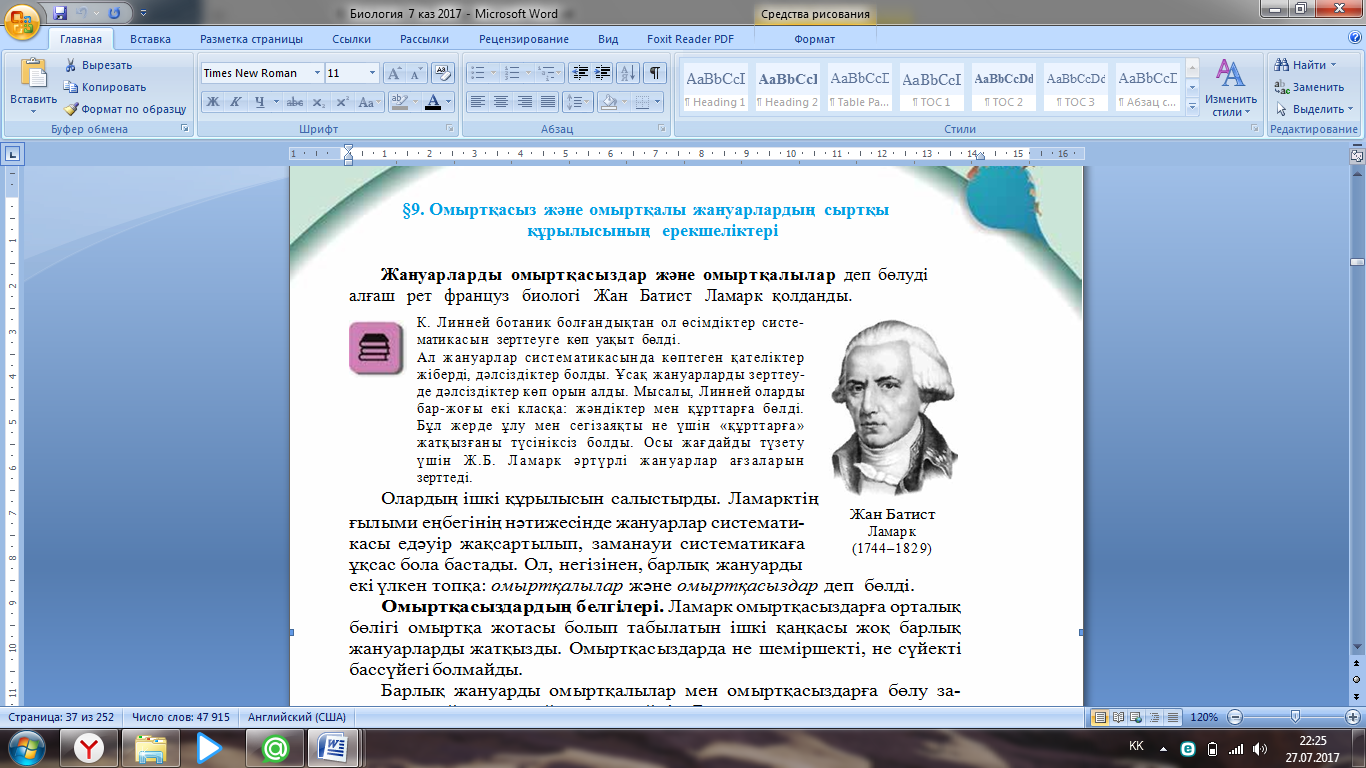Image resolution: width=1366 pixels, height=768 pixels.
Task: Replace text with Заменить
Action: [1308, 87]
